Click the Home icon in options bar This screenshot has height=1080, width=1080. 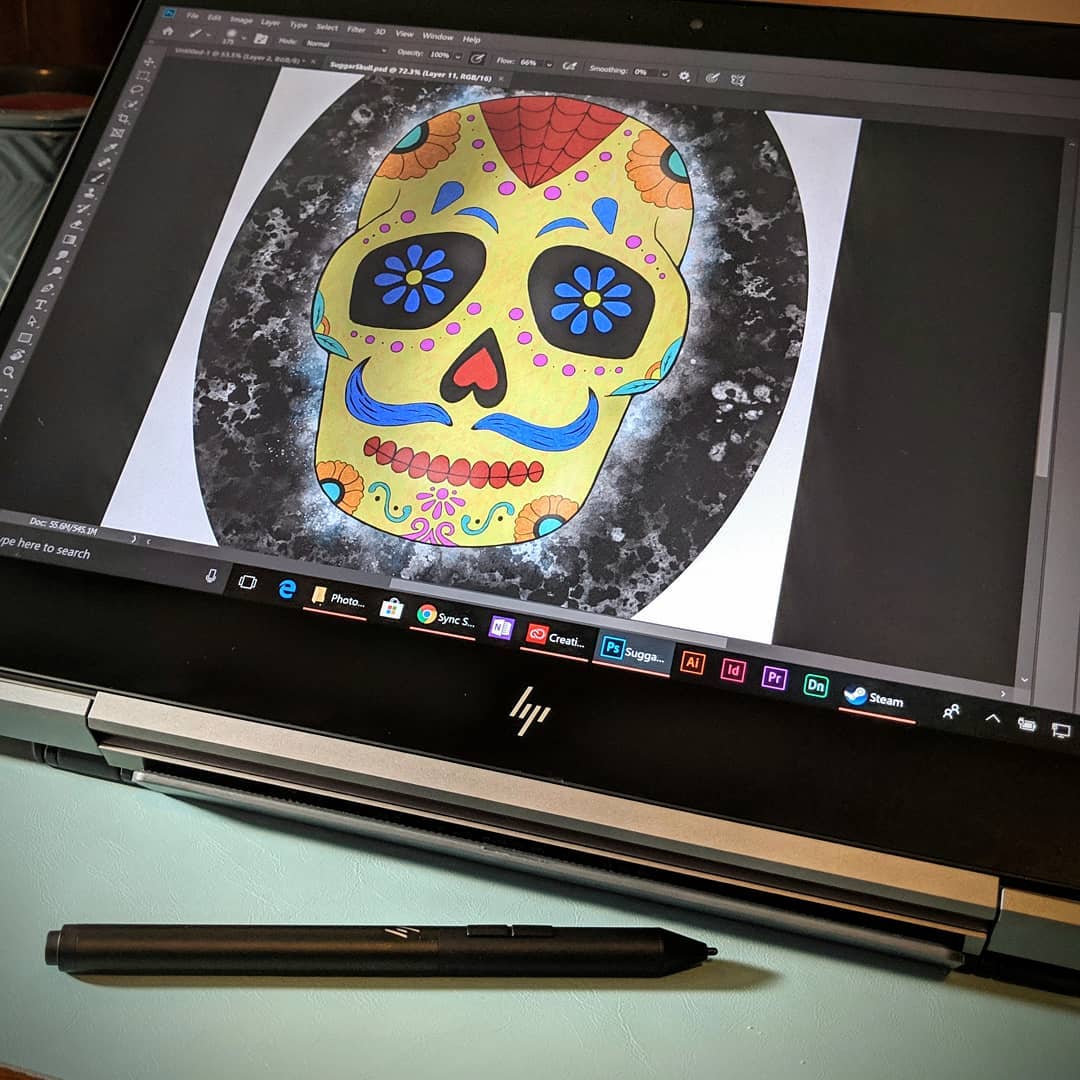click(168, 31)
